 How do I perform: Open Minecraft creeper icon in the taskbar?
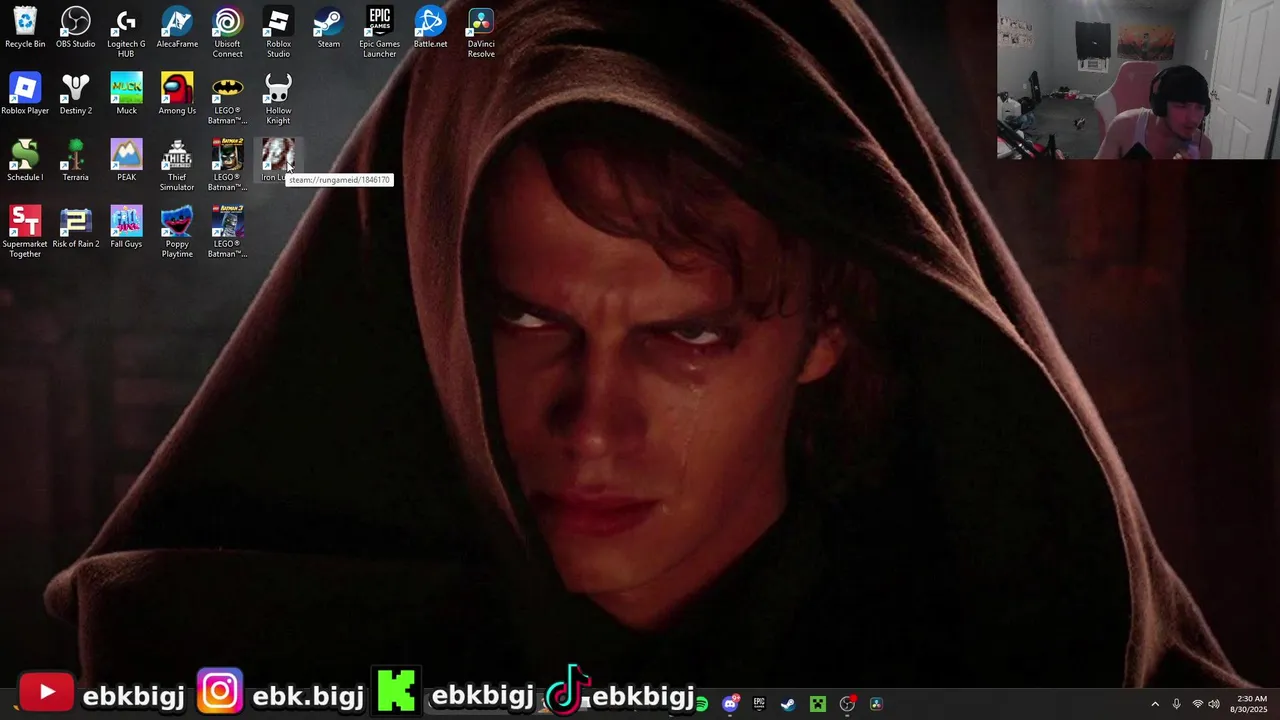point(818,704)
